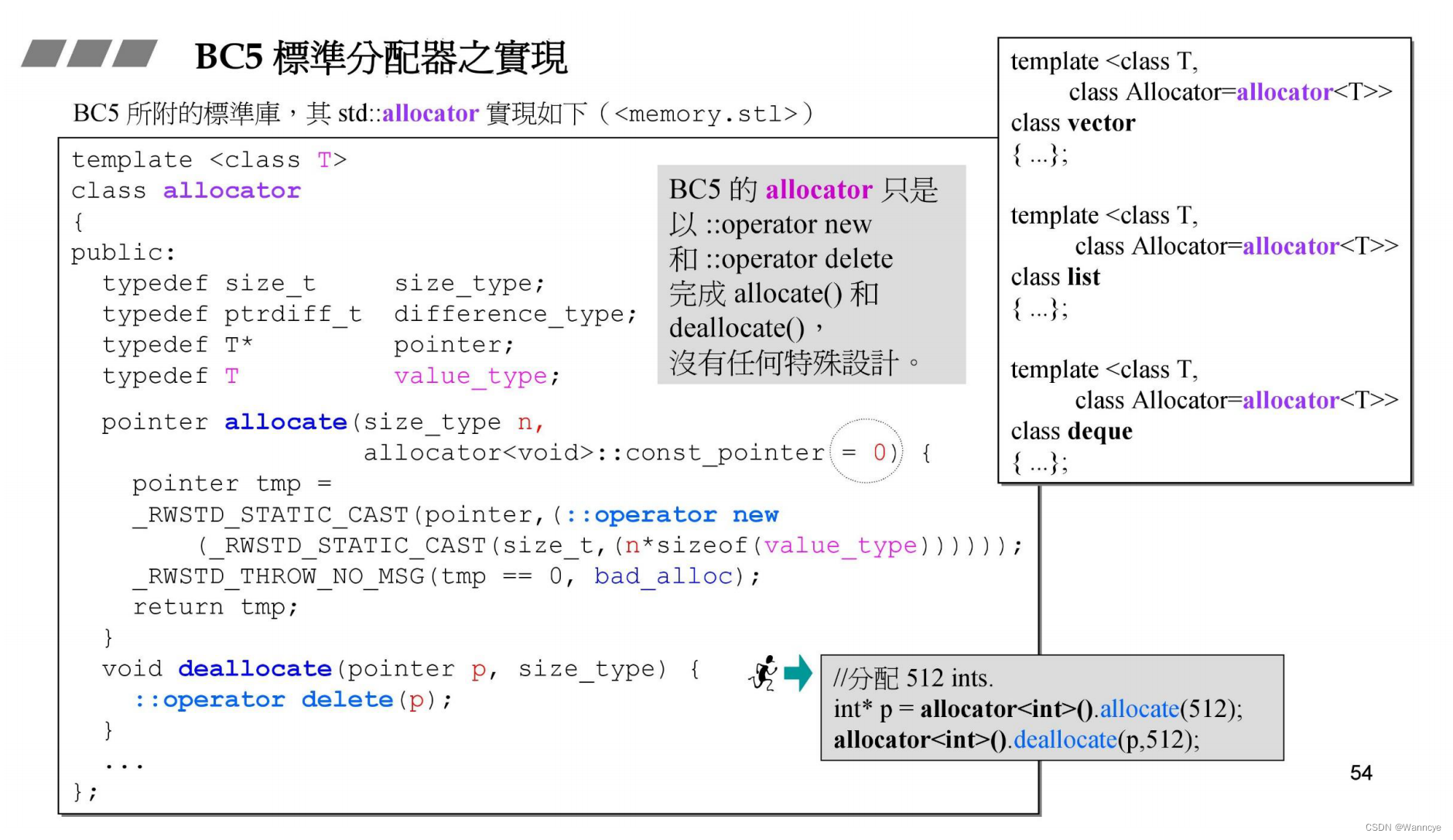Click the '...' ellipsis line in the code box
Viewport: 1453px width, 840px height.
tap(125, 764)
